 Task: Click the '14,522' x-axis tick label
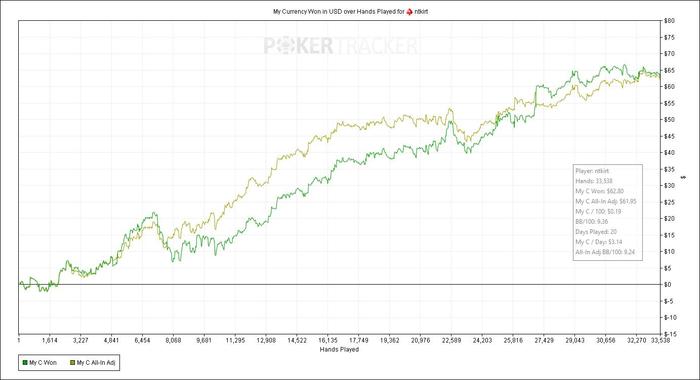pos(296,341)
